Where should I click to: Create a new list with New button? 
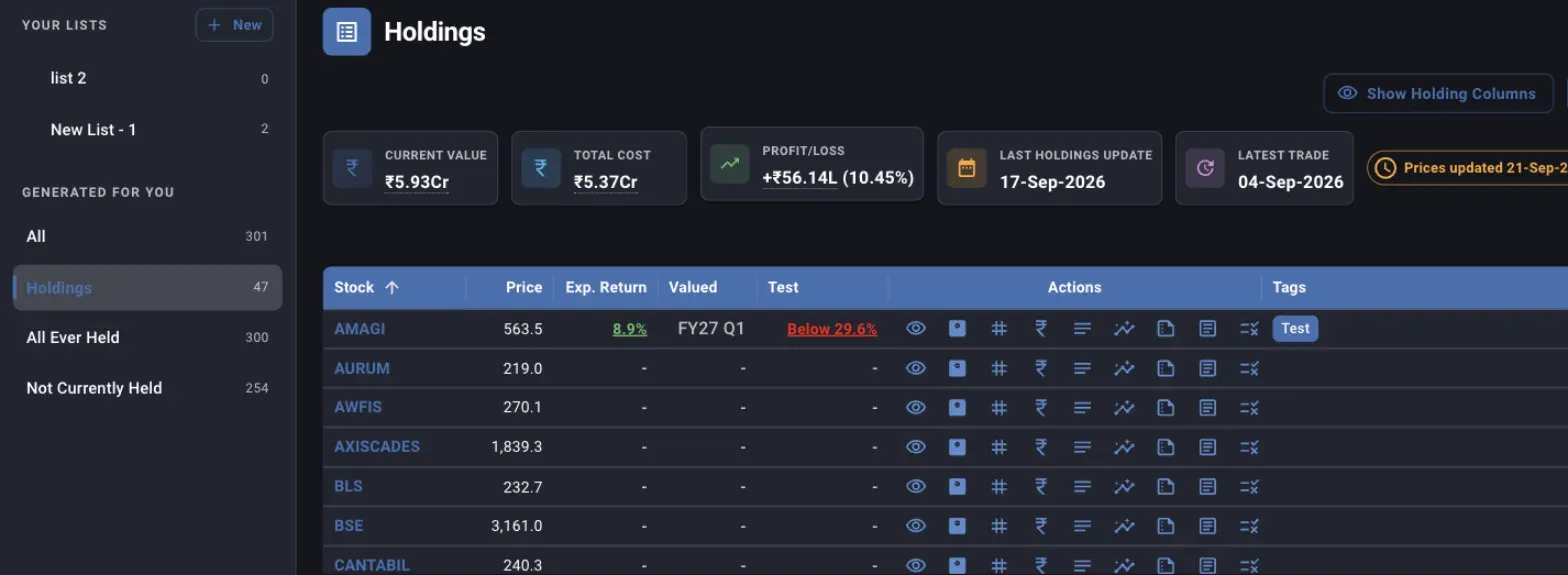point(234,25)
